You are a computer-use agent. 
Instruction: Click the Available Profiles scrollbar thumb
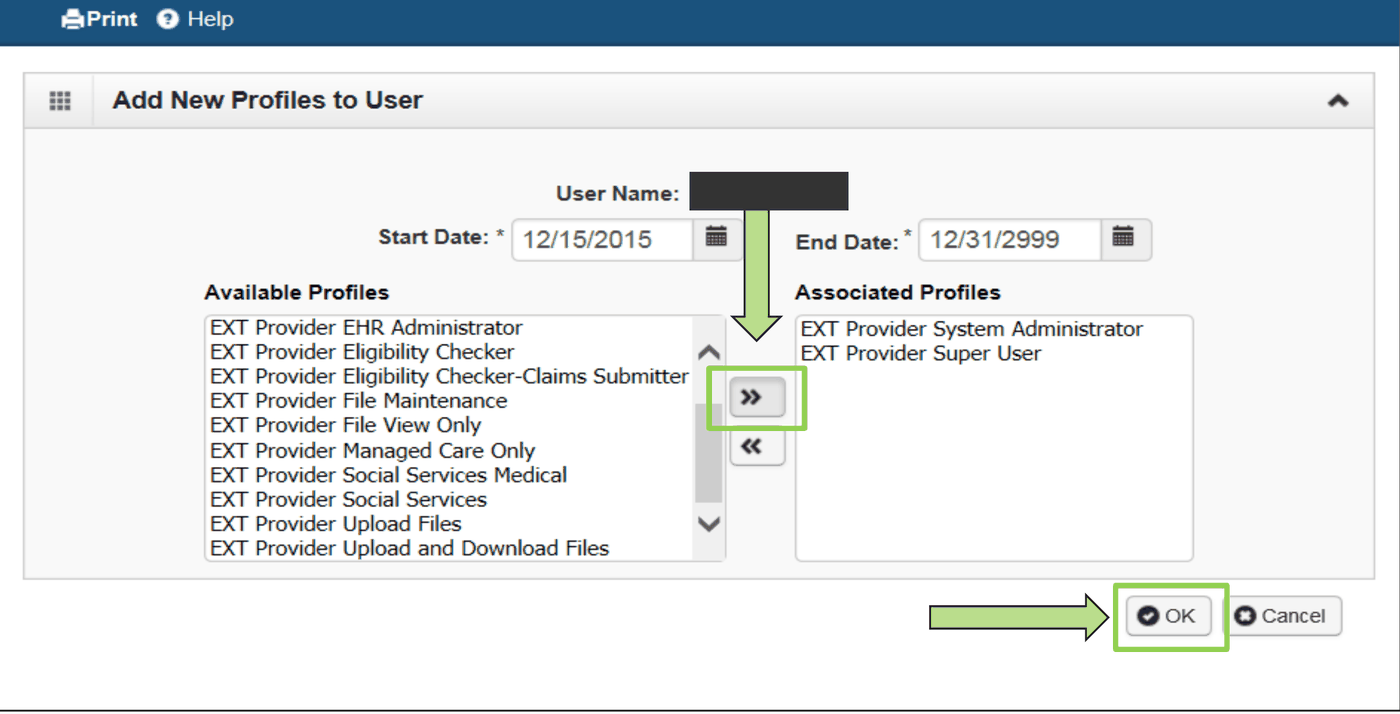[708, 452]
